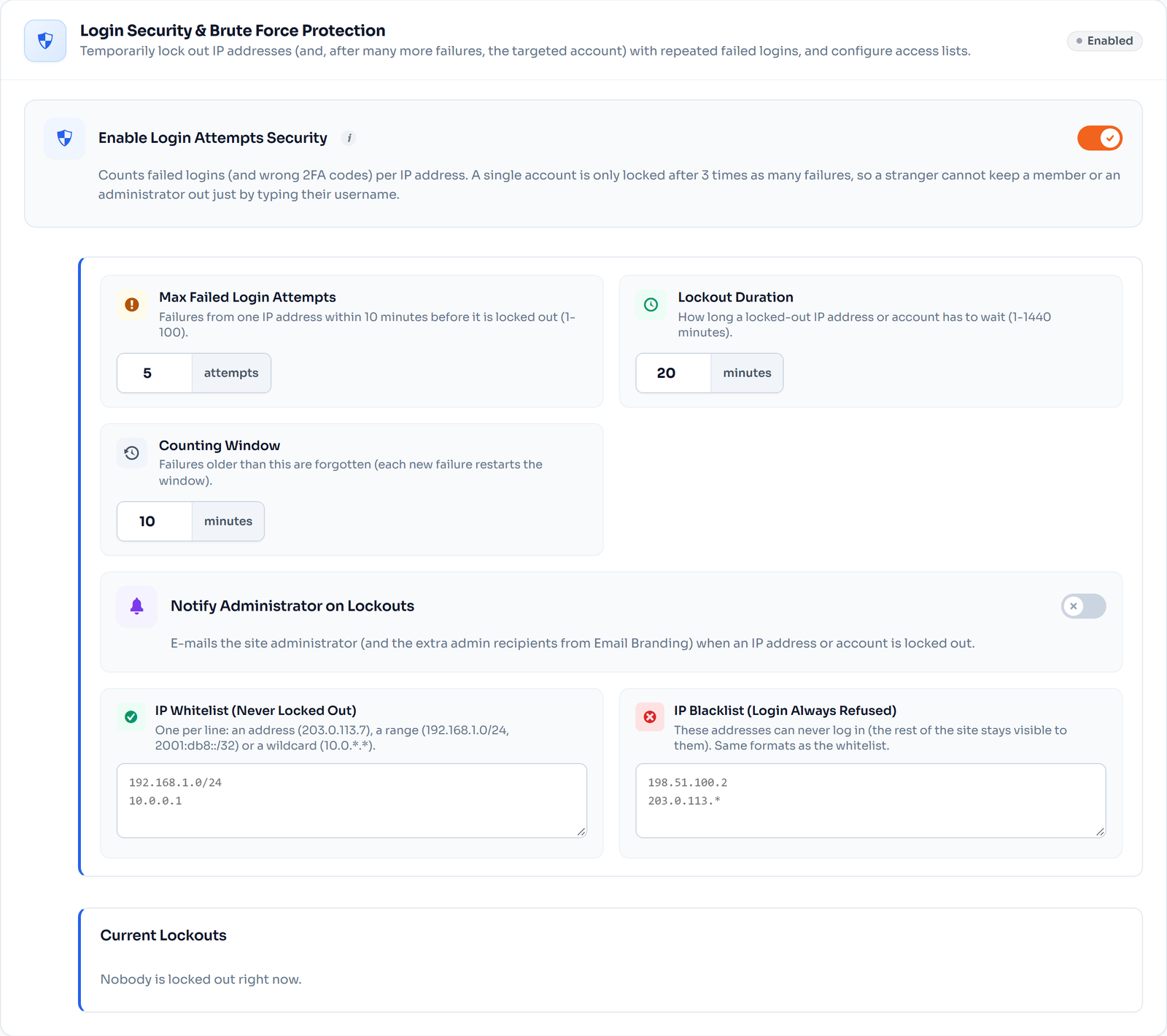Turn off Enable Login Attempts Security toggle
Screen dimensions: 1167x1036
click(1100, 138)
